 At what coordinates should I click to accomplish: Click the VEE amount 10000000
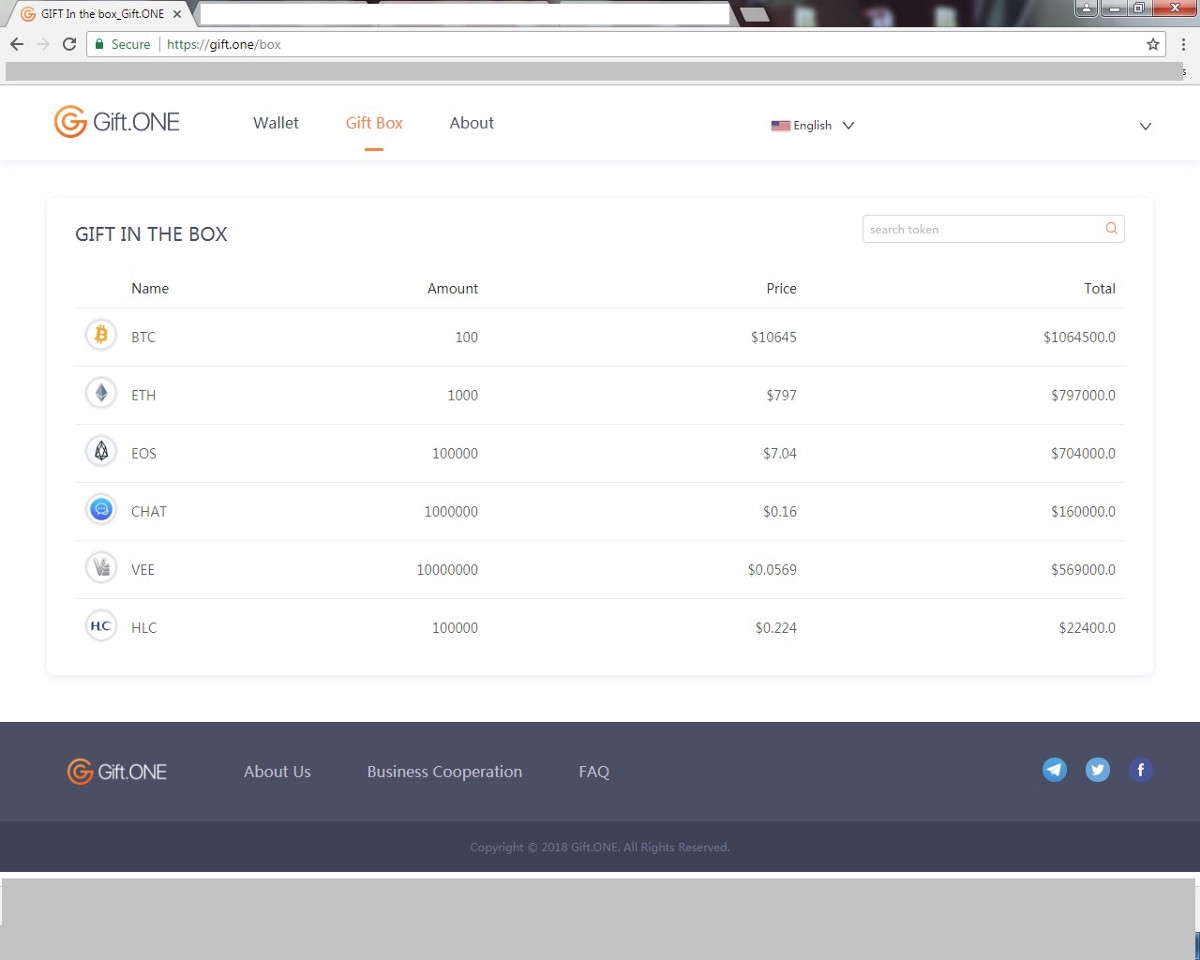click(447, 569)
